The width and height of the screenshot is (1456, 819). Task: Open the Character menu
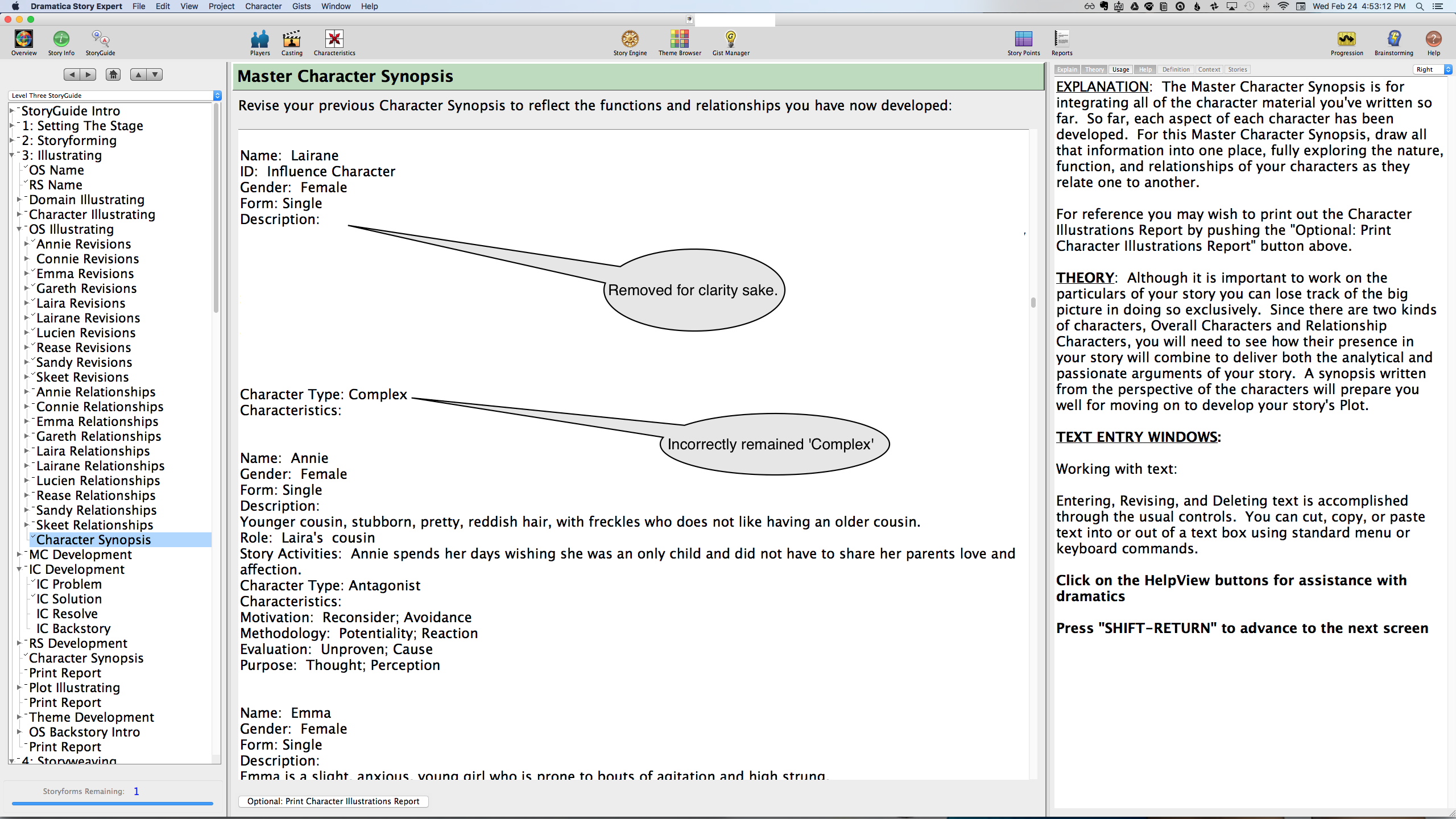(x=263, y=6)
